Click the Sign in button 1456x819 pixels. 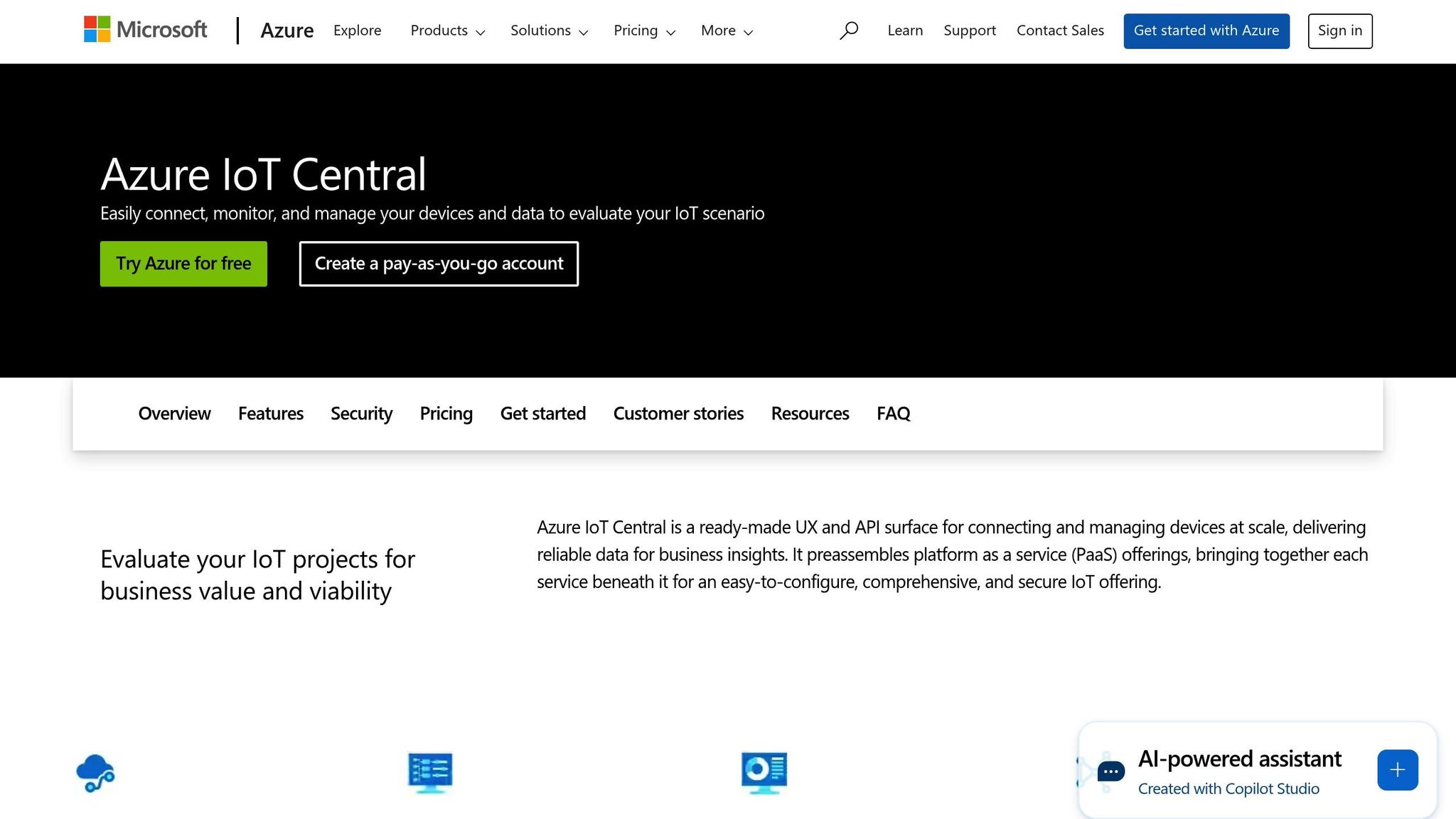click(x=1340, y=31)
